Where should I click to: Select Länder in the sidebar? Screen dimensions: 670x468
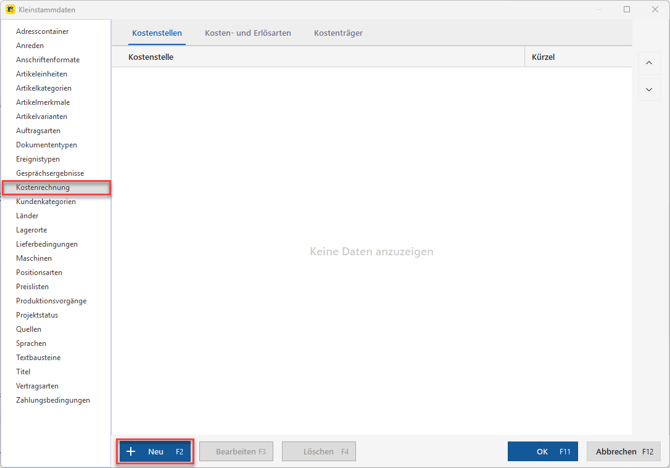coord(27,215)
